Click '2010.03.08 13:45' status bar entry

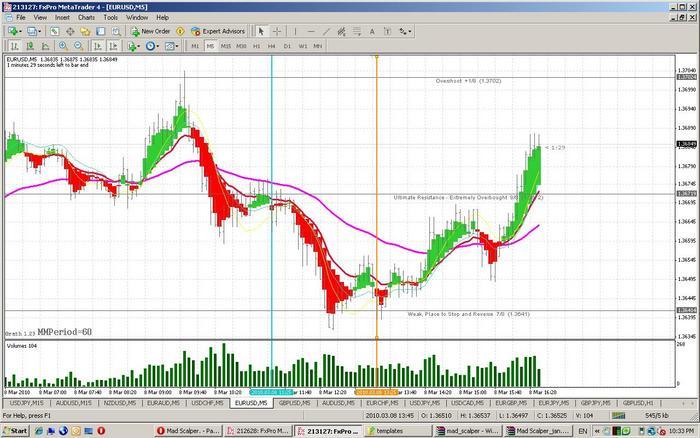(389, 416)
